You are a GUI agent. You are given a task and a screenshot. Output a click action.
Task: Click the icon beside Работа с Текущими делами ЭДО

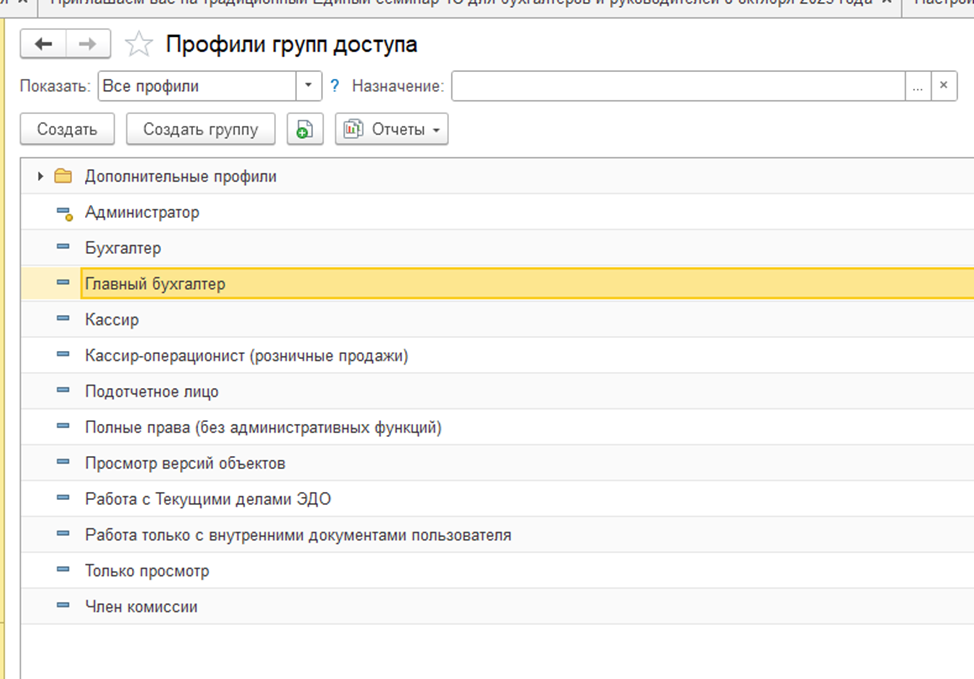tap(63, 498)
